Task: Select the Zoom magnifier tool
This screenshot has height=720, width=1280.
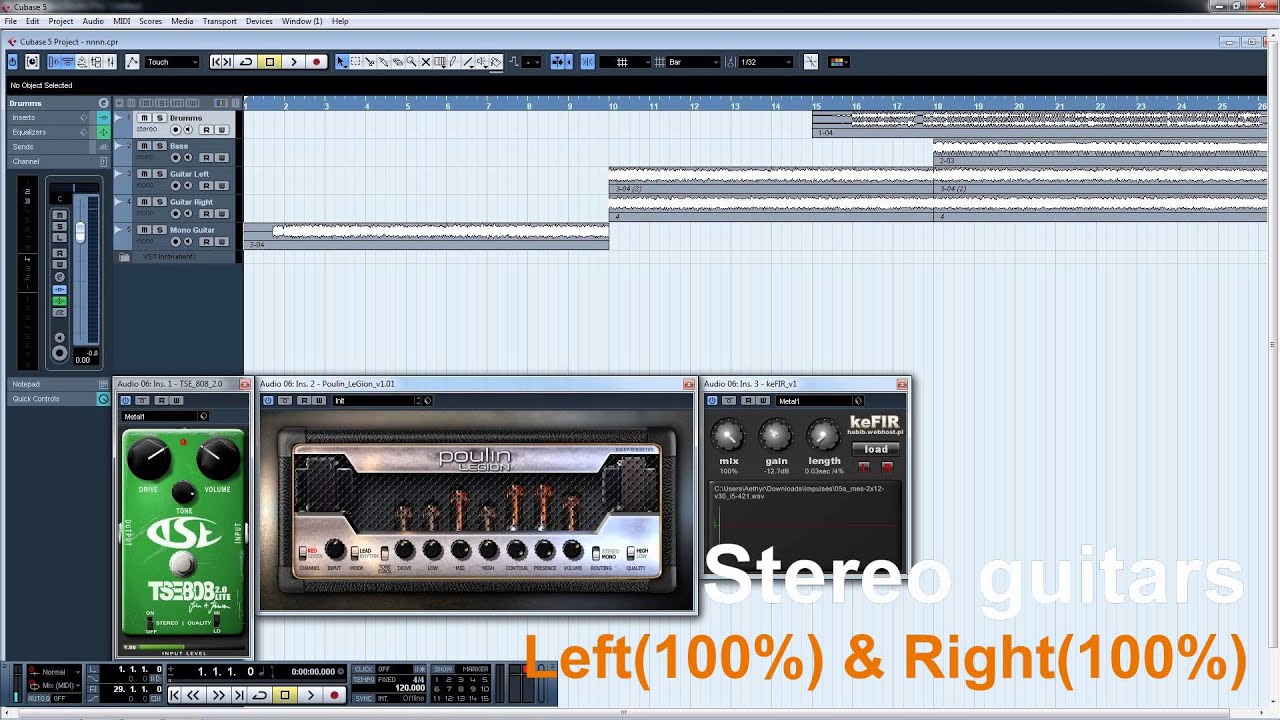Action: tap(411, 62)
